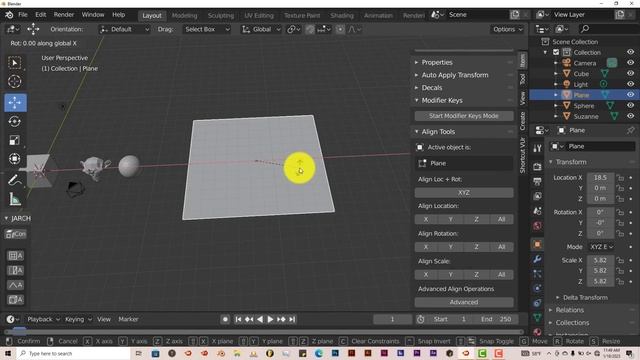Viewport: 640px width, 360px height.
Task: Hide the Sphere in viewport
Action: point(630,105)
